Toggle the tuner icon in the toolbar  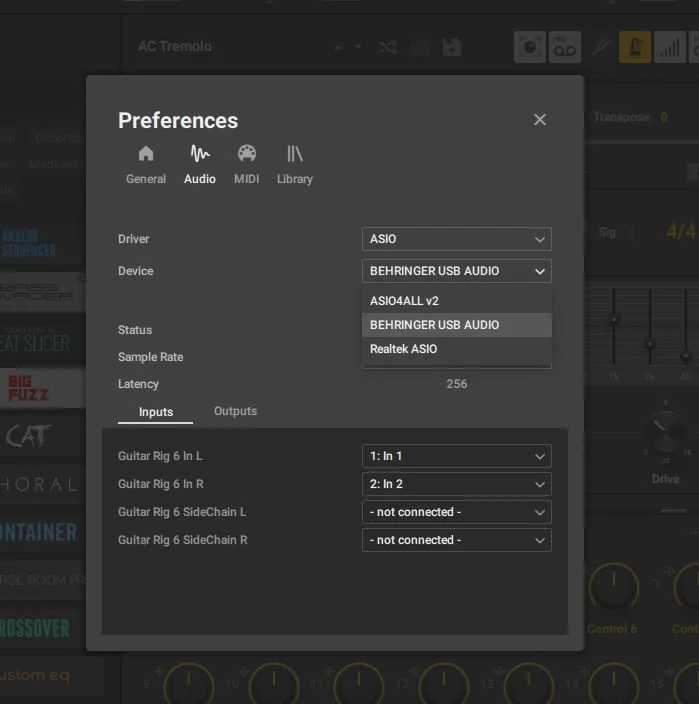point(601,47)
